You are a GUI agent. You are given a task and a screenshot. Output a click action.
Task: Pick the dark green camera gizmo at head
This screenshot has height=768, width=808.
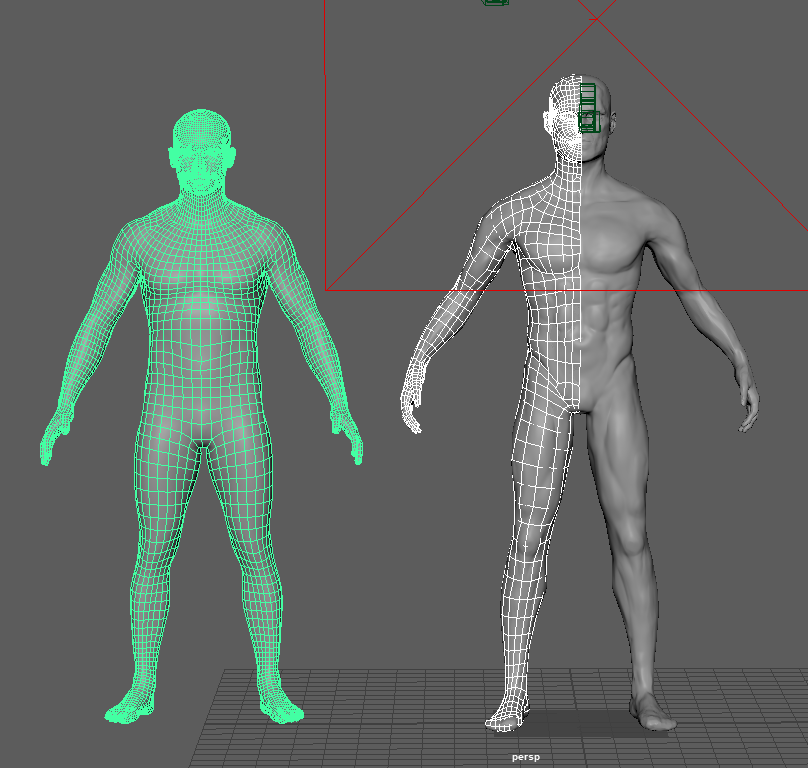[588, 108]
